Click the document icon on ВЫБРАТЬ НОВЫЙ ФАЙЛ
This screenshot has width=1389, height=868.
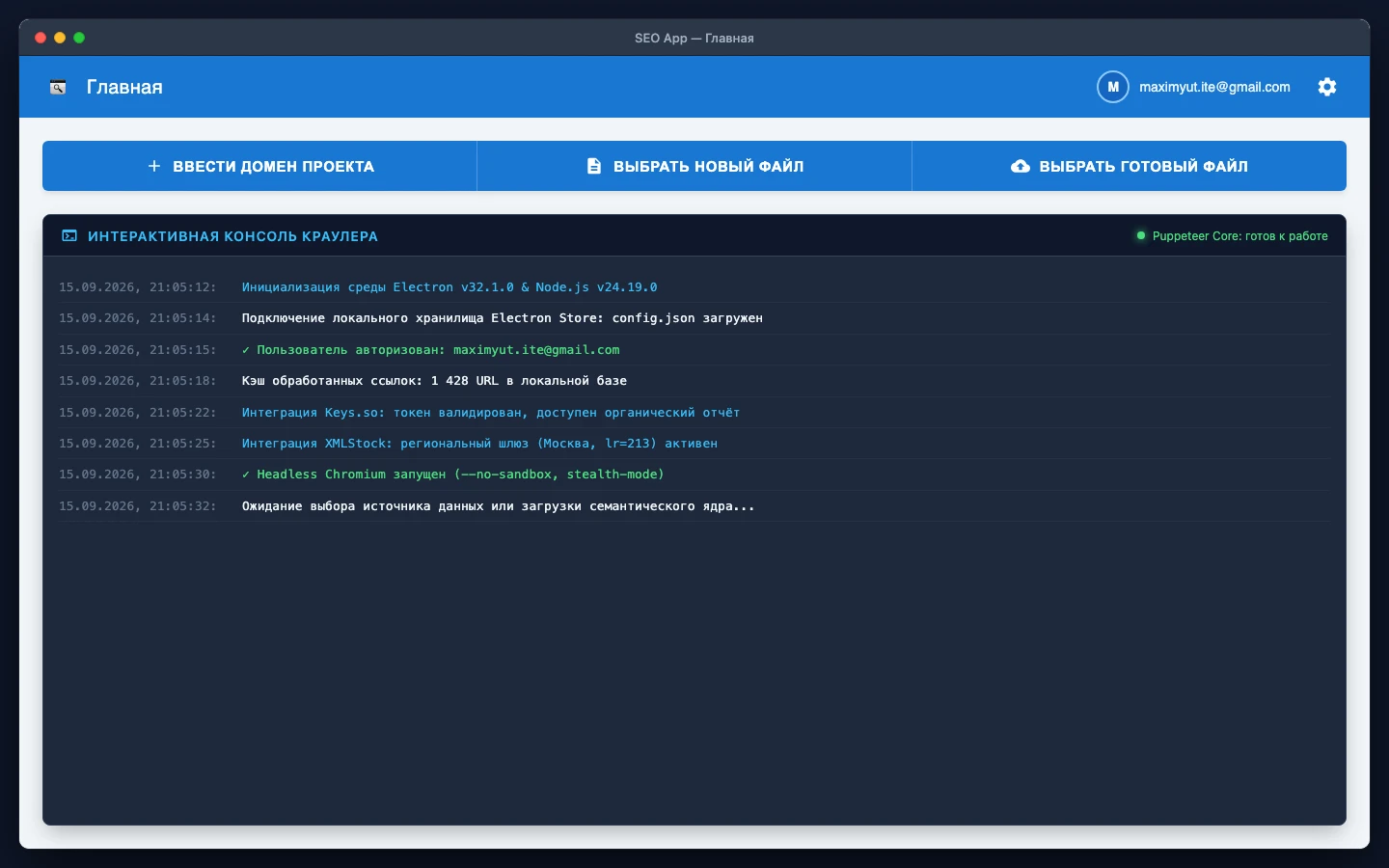coord(594,166)
